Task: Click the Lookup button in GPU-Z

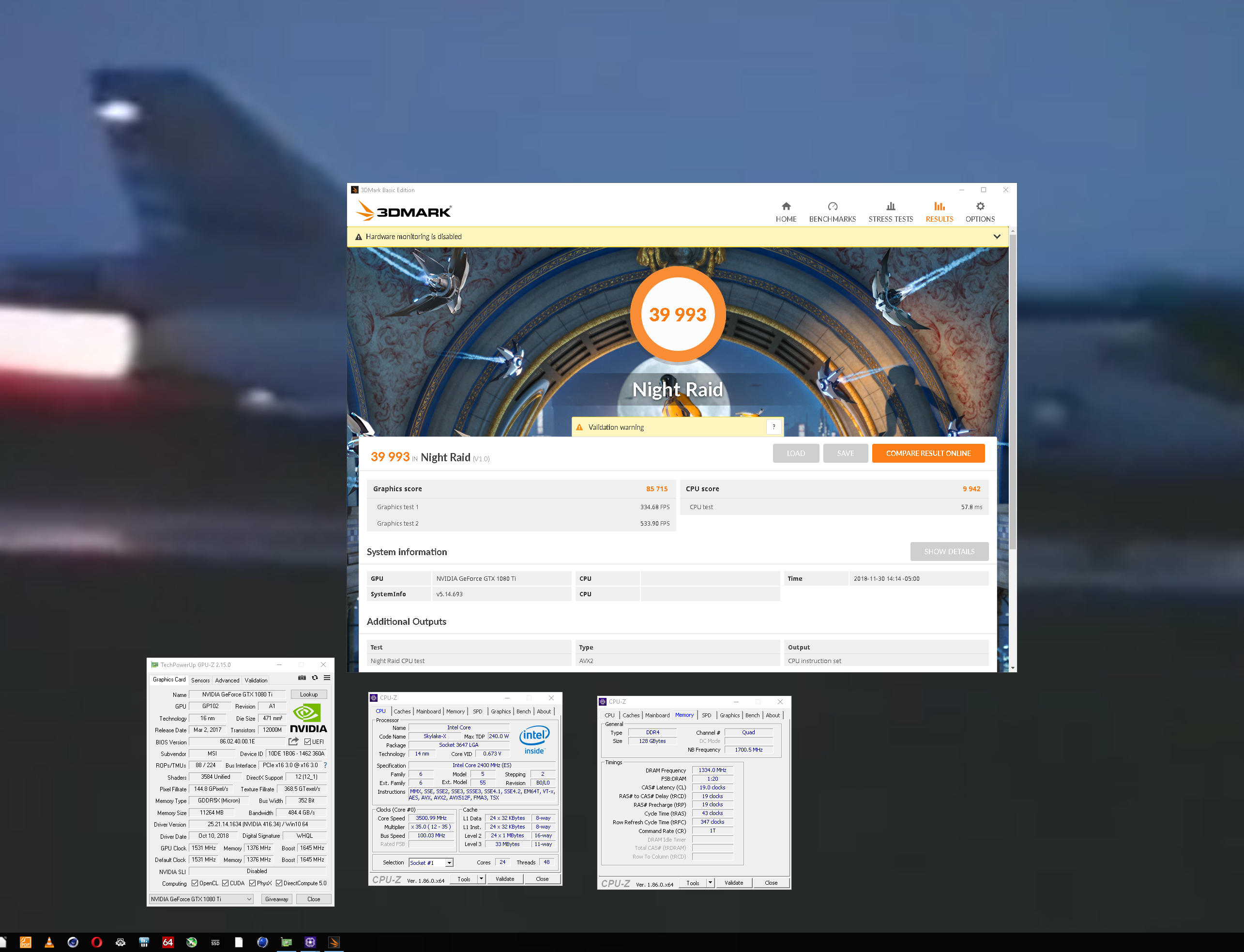Action: (308, 694)
